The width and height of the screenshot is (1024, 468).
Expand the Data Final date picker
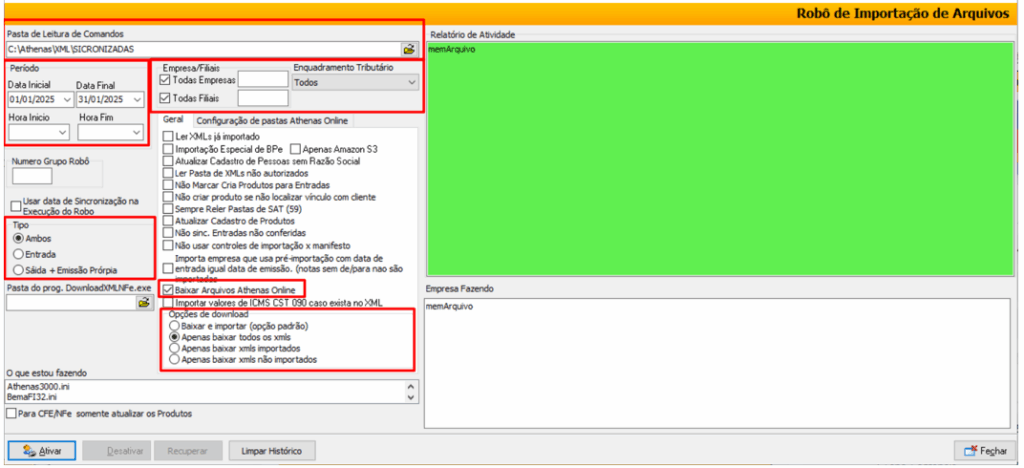point(136,100)
